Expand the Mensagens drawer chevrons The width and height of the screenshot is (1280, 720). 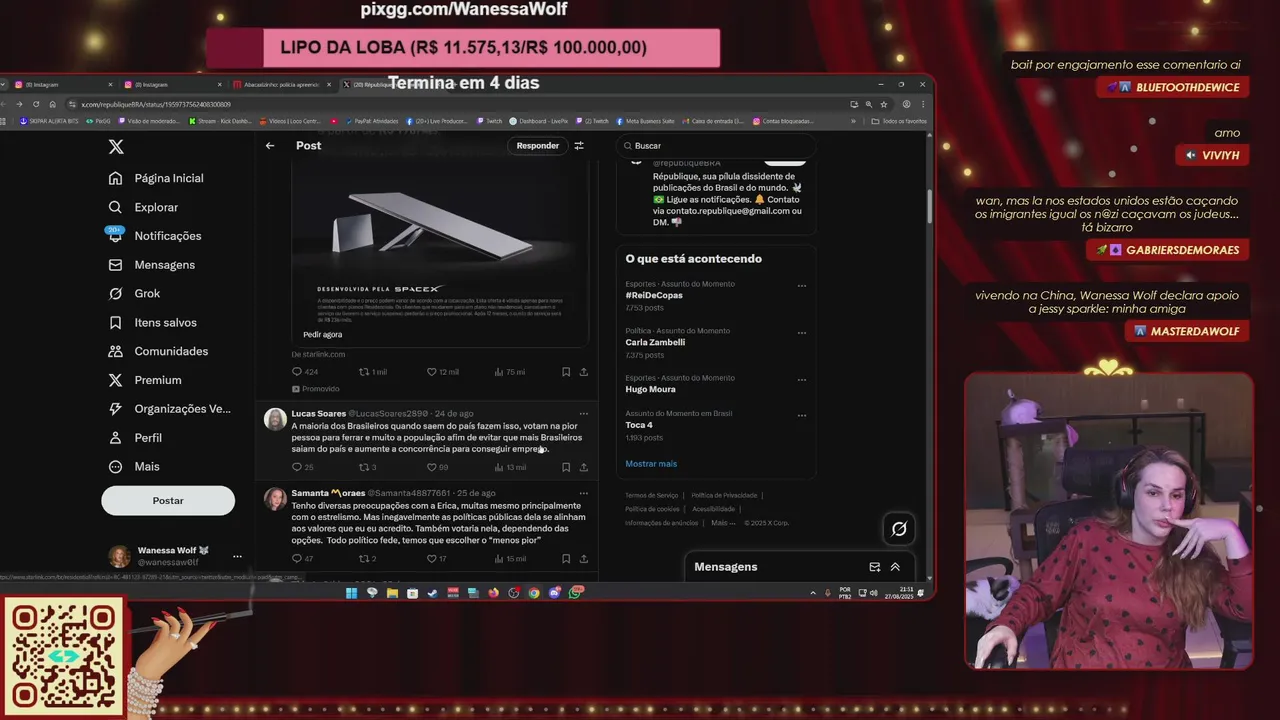pos(895,567)
